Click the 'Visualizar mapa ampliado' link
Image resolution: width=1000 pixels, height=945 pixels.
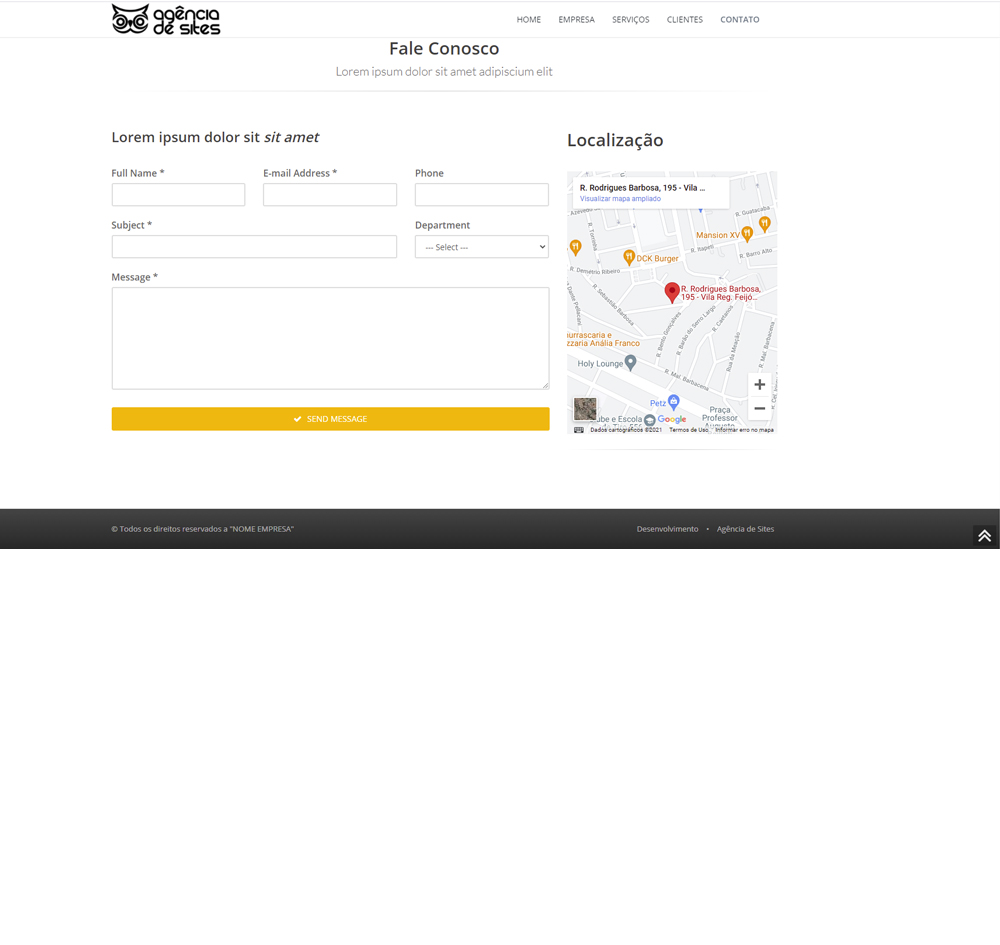[620, 199]
